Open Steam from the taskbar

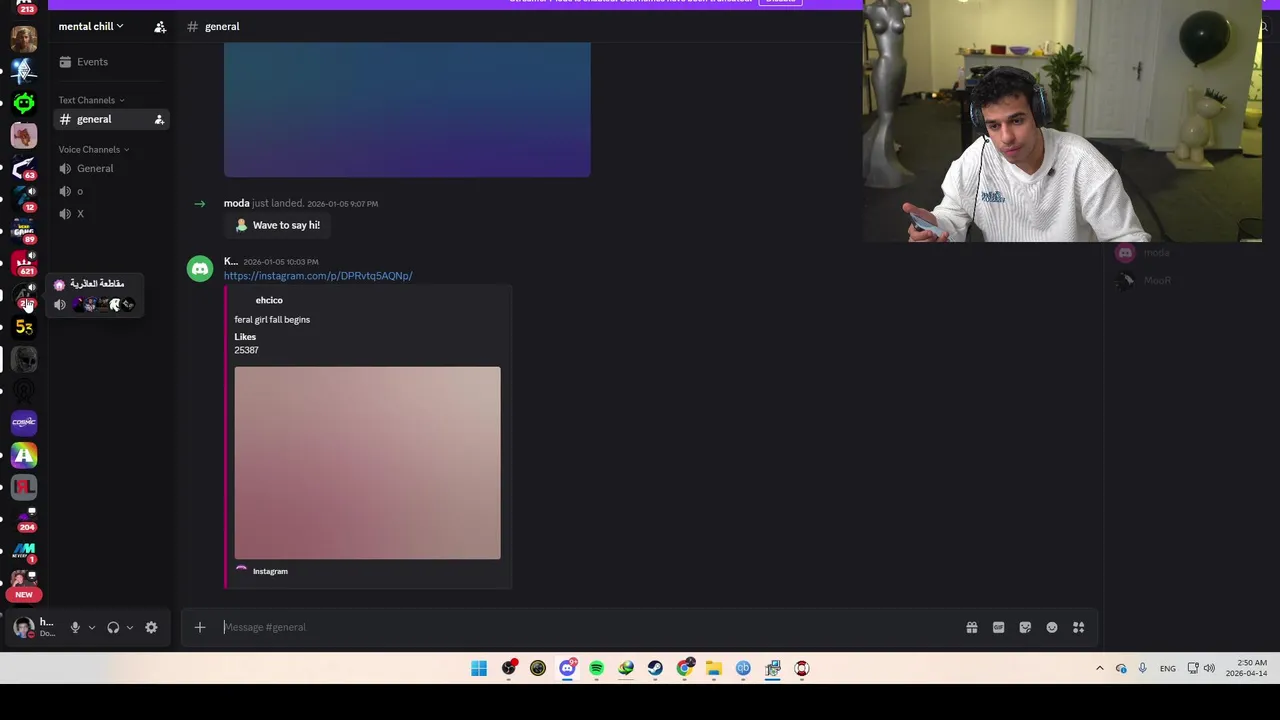(655, 668)
